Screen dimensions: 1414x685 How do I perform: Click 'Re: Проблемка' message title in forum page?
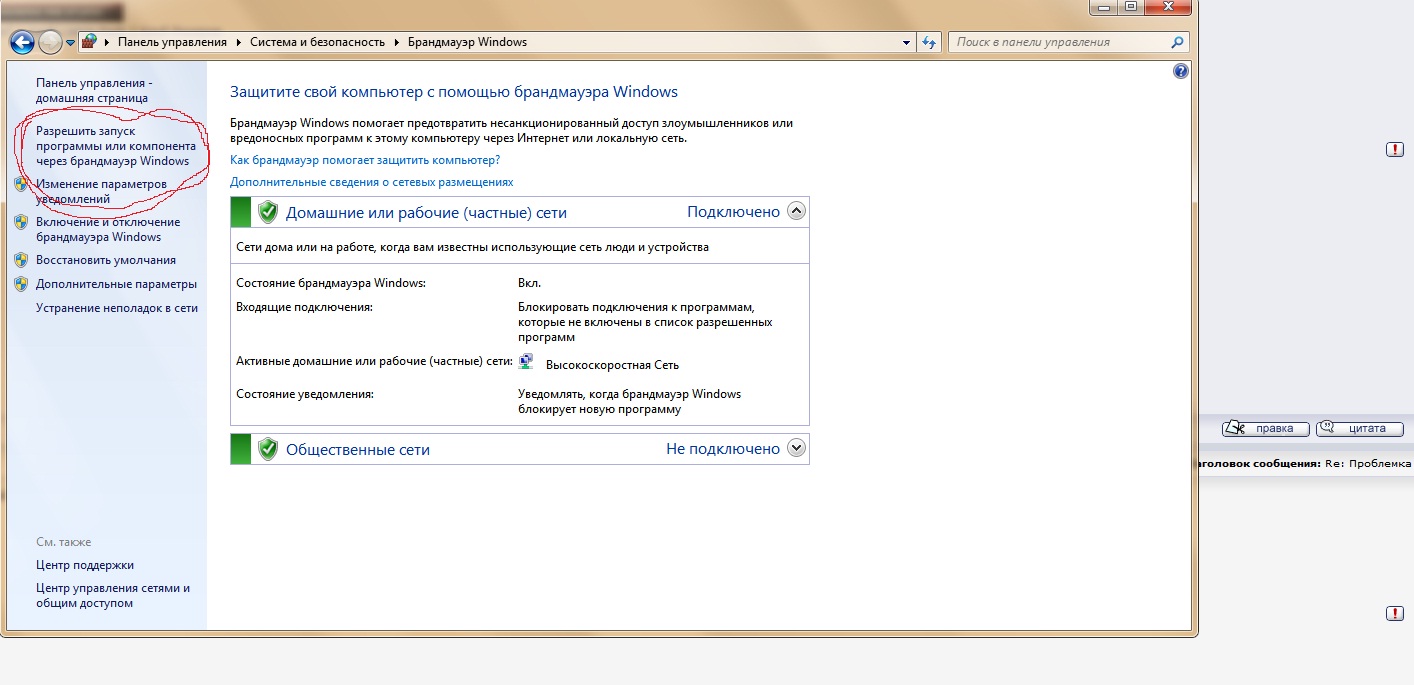point(1368,464)
